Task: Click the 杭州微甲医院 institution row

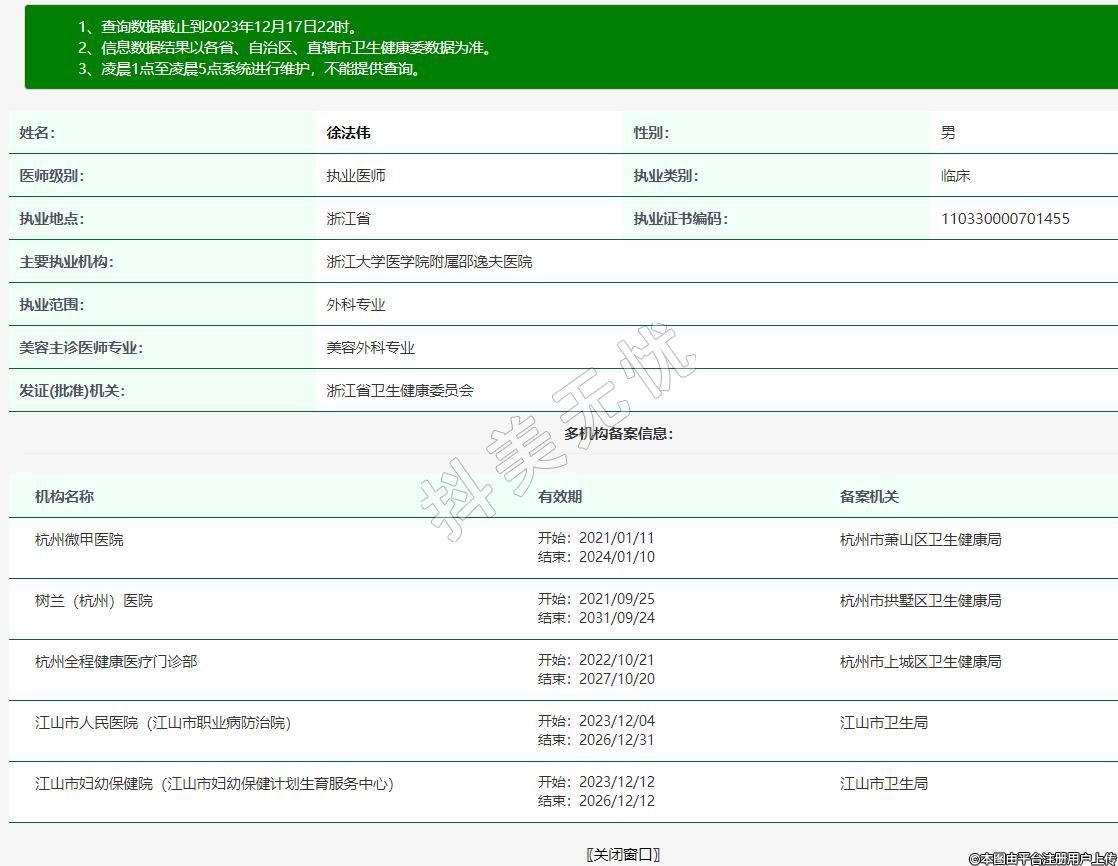Action: click(x=79, y=540)
